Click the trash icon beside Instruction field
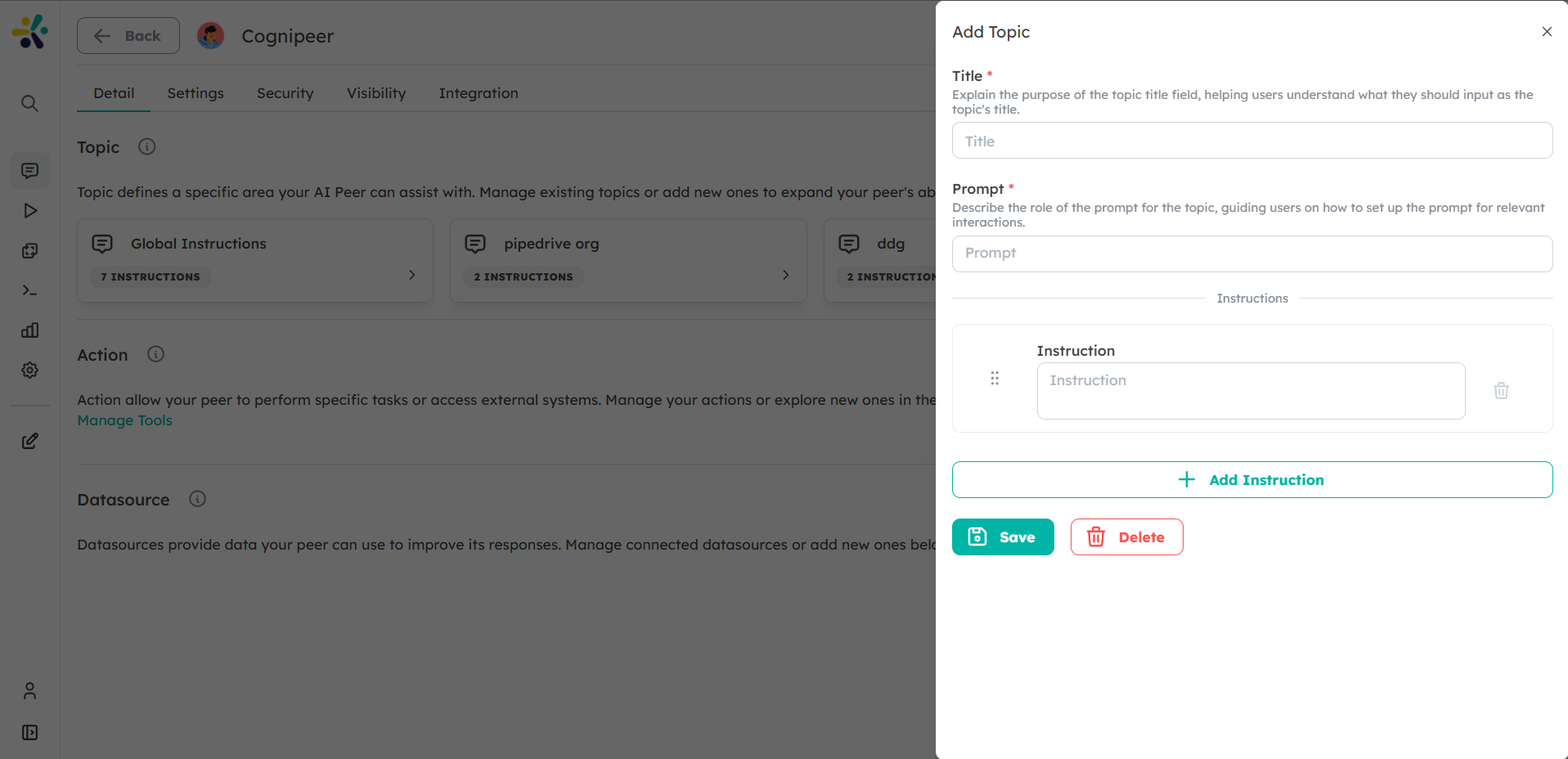This screenshot has width=1568, height=759. pos(1501,391)
